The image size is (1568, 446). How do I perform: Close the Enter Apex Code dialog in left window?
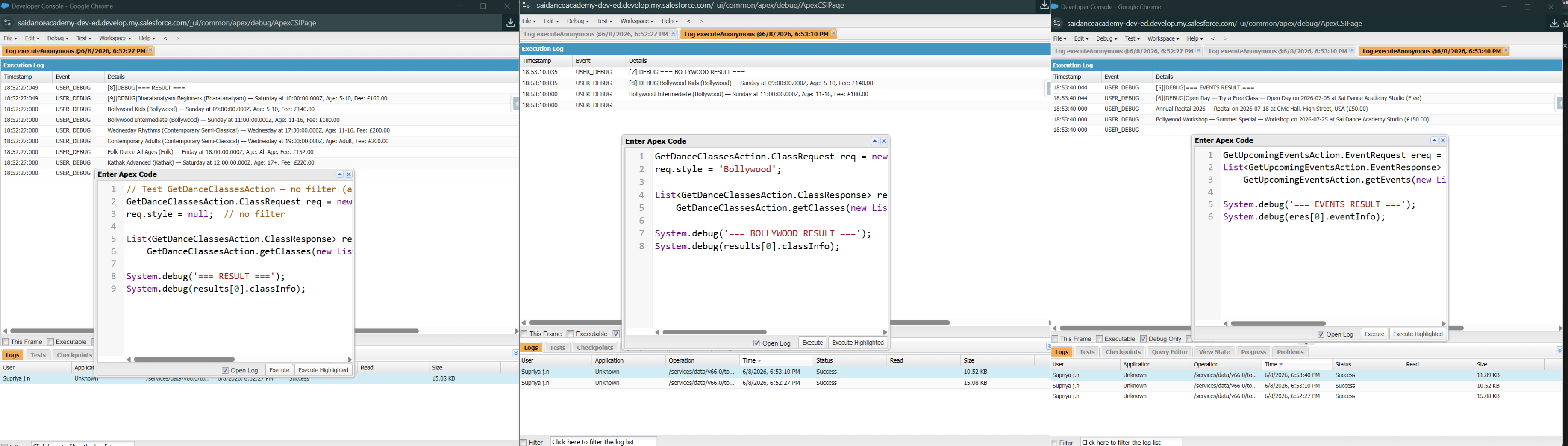click(349, 174)
